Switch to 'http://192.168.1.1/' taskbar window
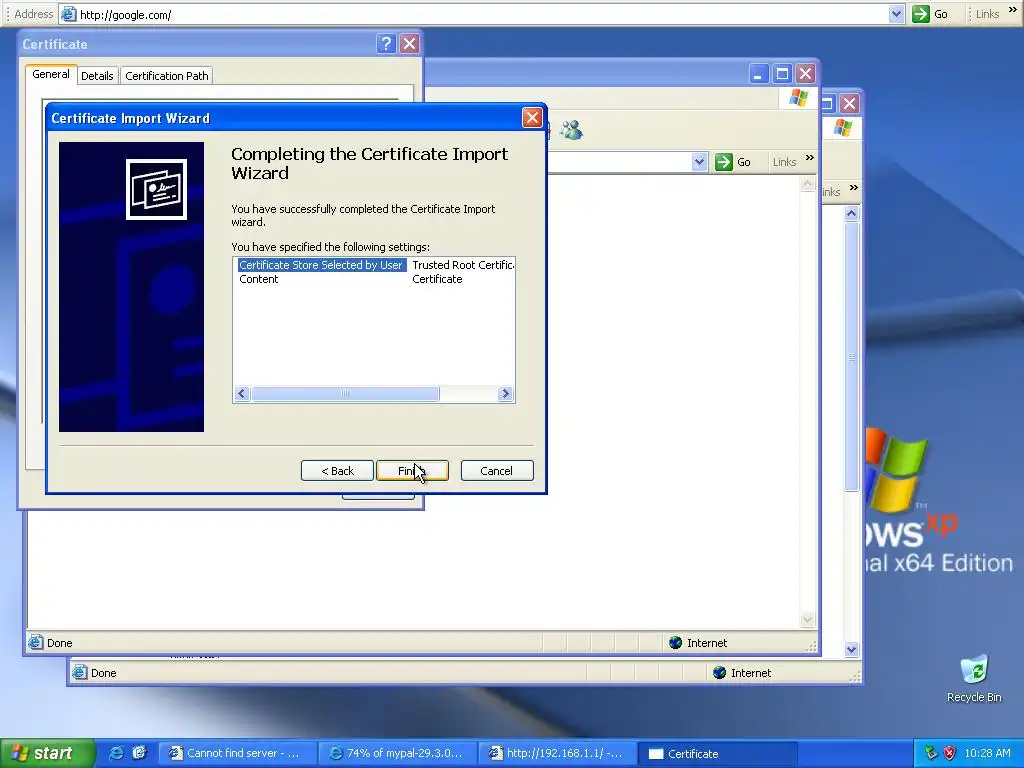Viewport: 1024px width, 768px height. pyautogui.click(x=557, y=753)
